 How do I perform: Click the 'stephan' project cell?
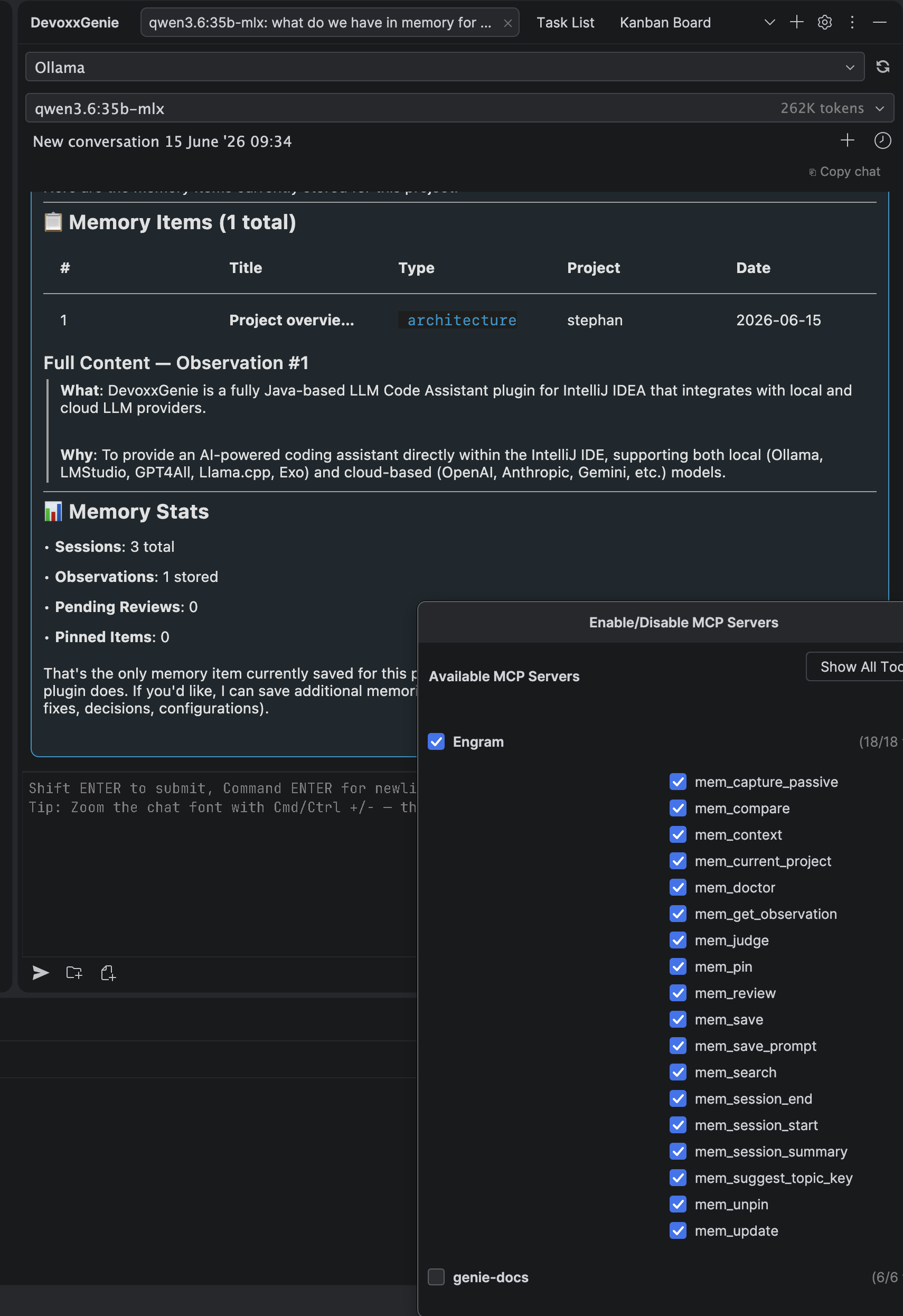coord(595,320)
